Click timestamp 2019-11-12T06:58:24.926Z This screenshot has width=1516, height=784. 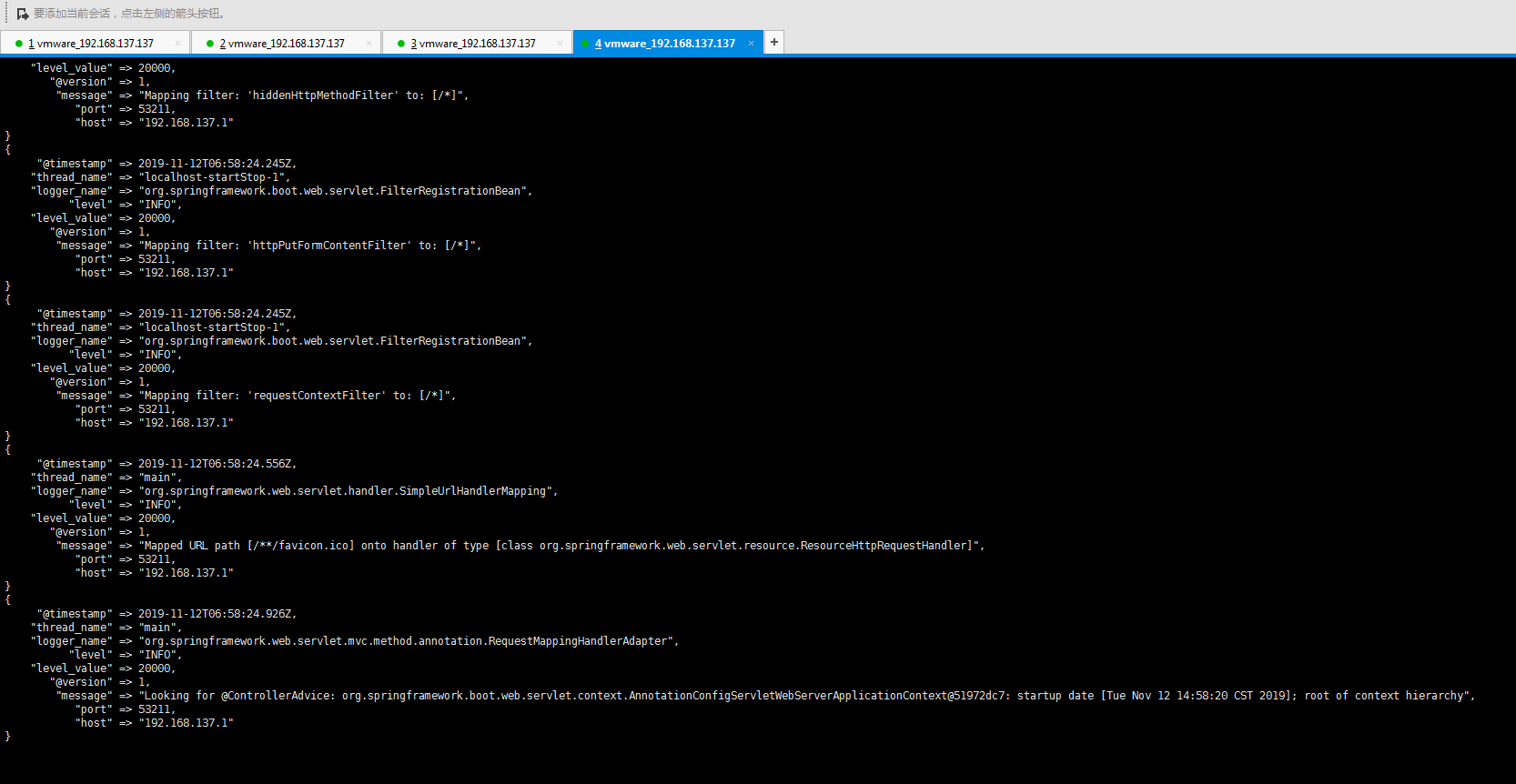pyautogui.click(x=217, y=614)
